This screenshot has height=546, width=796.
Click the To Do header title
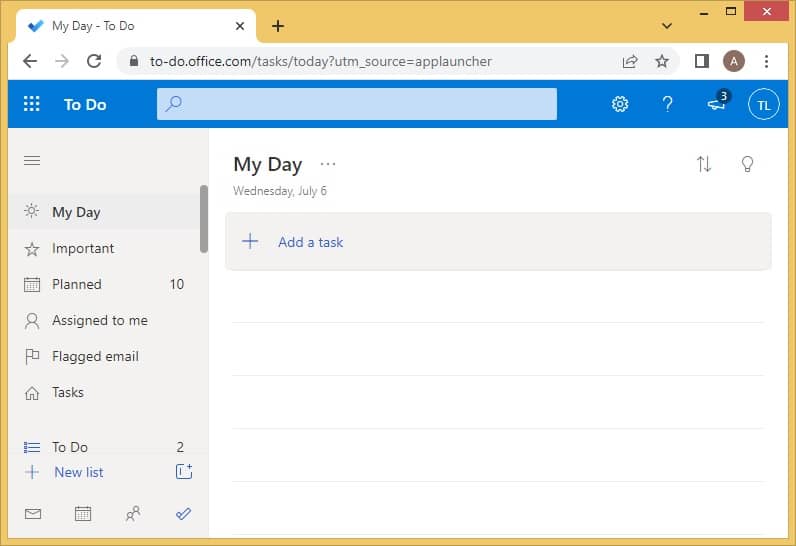point(85,105)
